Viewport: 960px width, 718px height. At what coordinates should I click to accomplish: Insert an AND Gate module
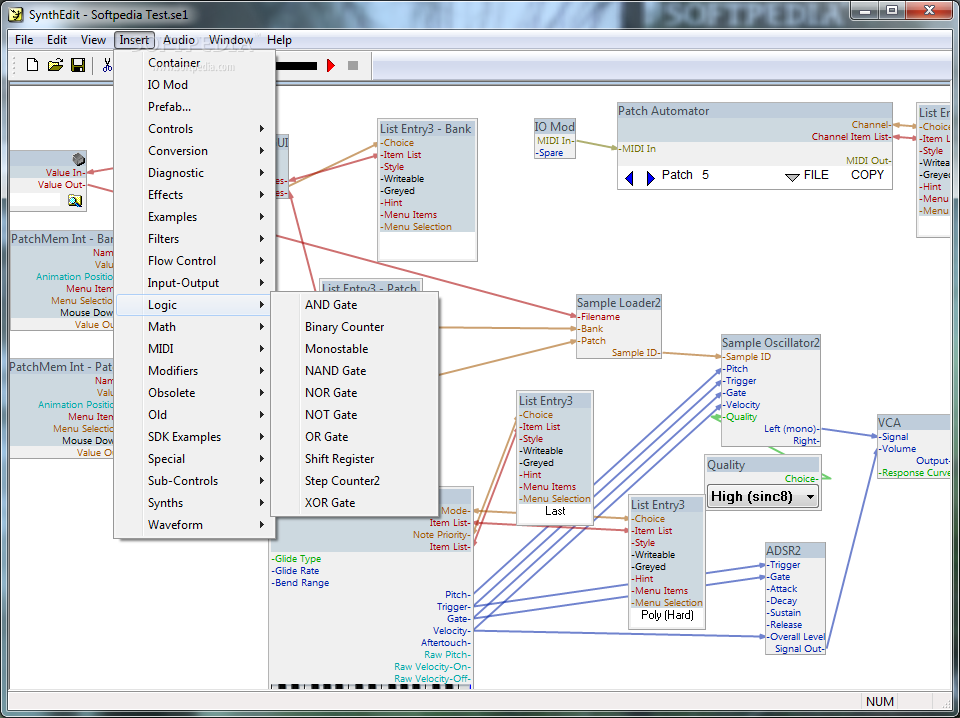[354, 305]
